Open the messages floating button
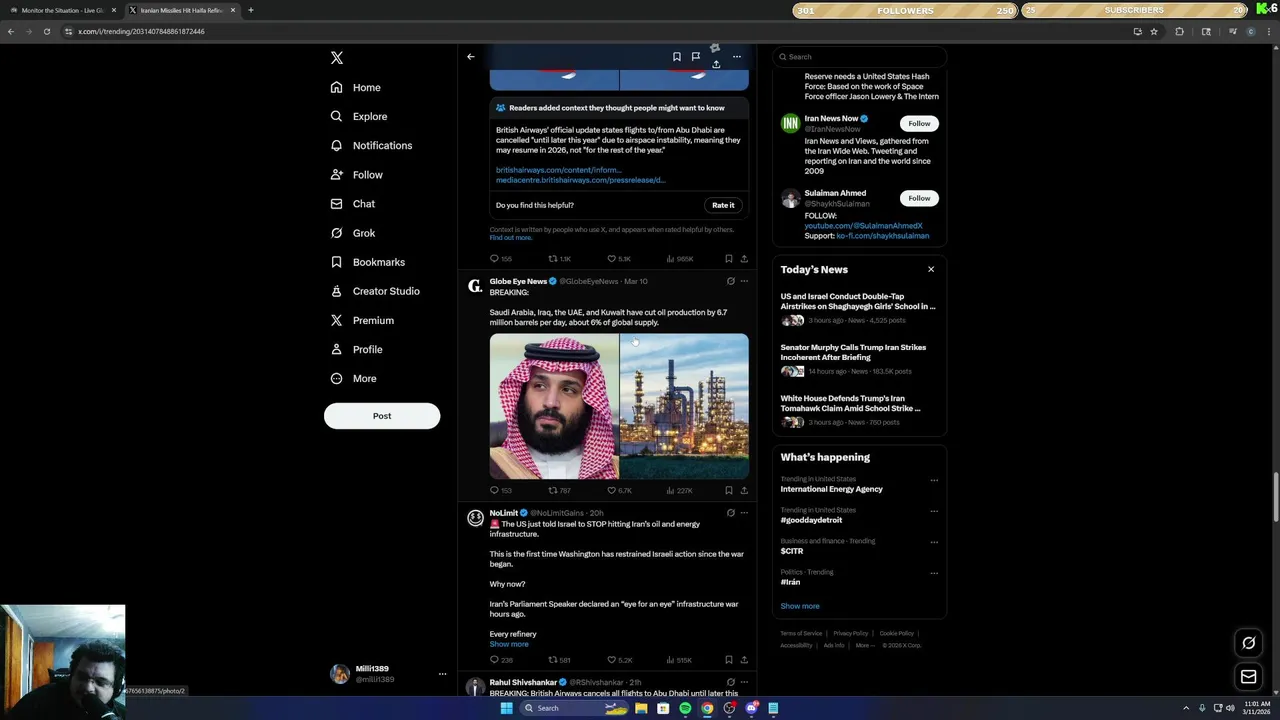The height and width of the screenshot is (720, 1280). (x=1248, y=677)
